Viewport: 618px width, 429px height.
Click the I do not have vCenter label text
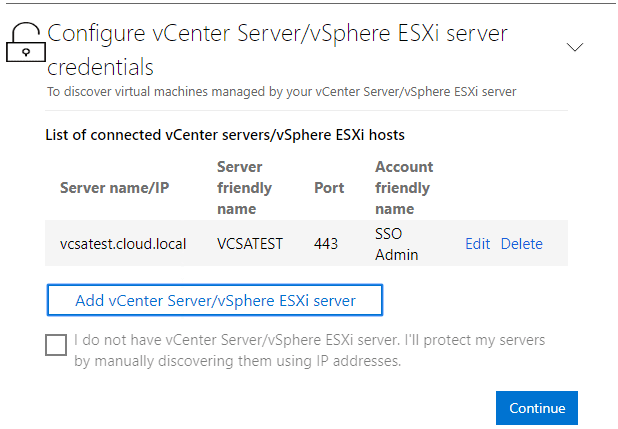click(310, 340)
